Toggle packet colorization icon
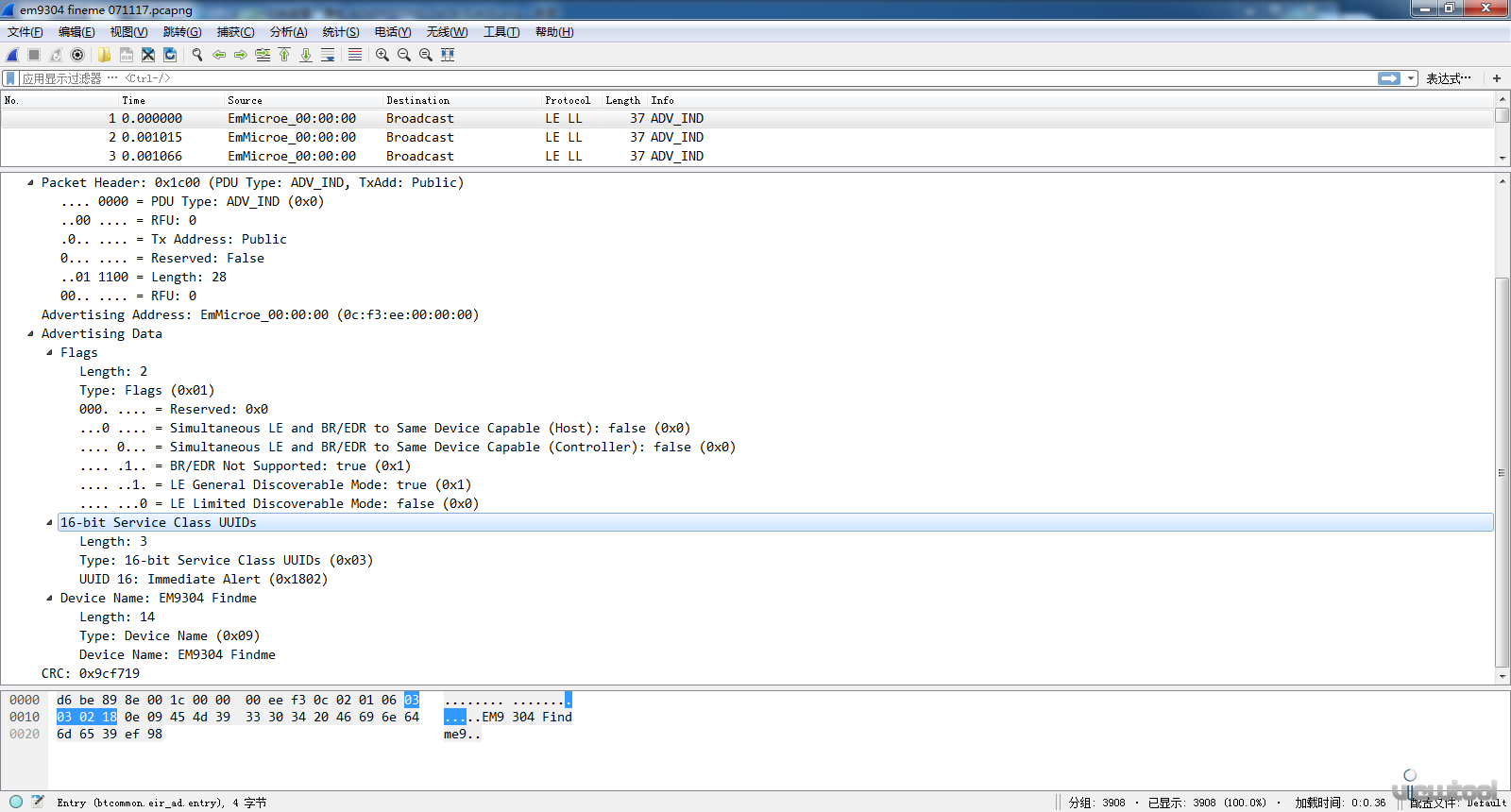The image size is (1511, 812). [355, 55]
